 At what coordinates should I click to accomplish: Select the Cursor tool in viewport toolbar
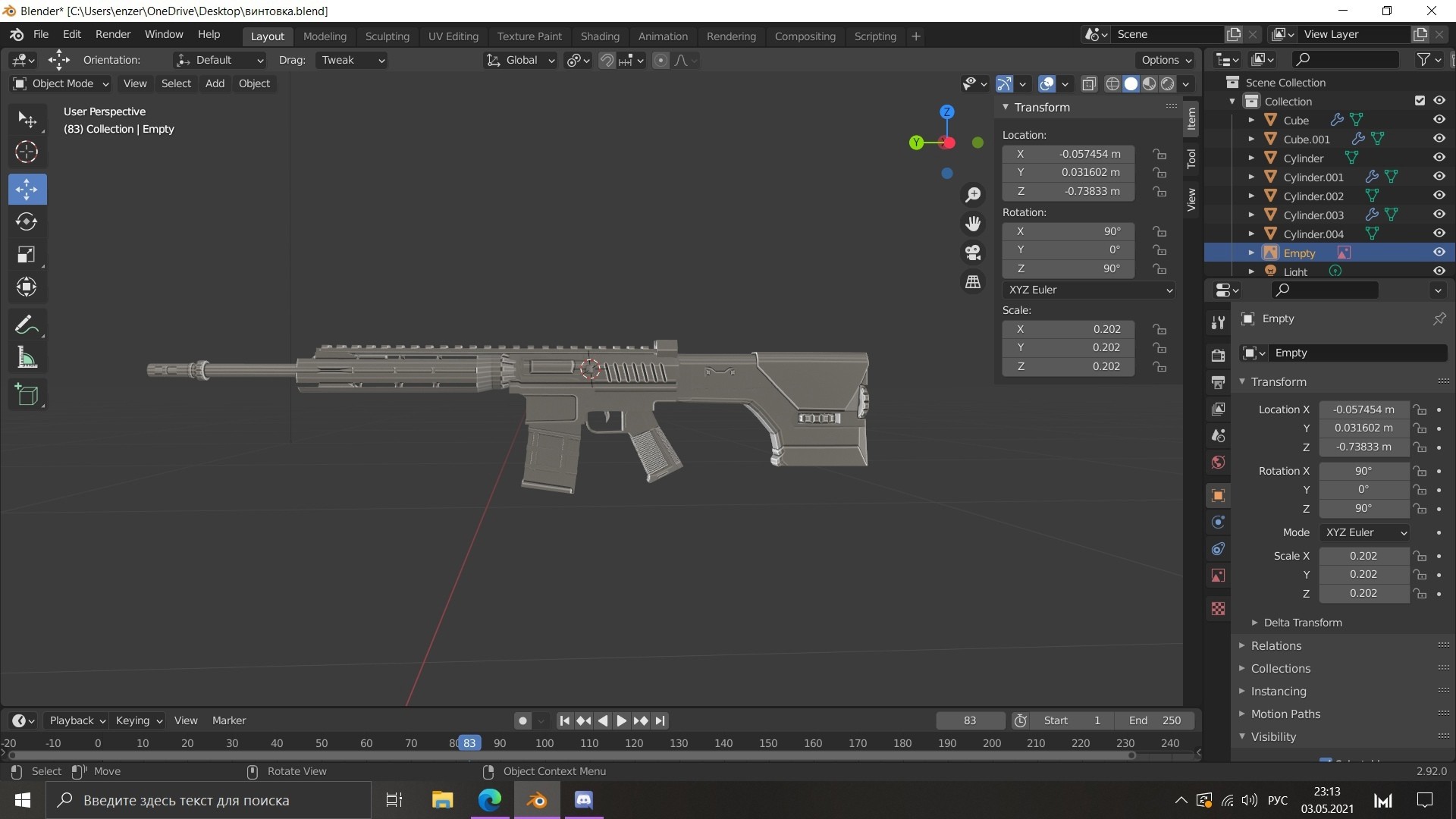pos(27,152)
